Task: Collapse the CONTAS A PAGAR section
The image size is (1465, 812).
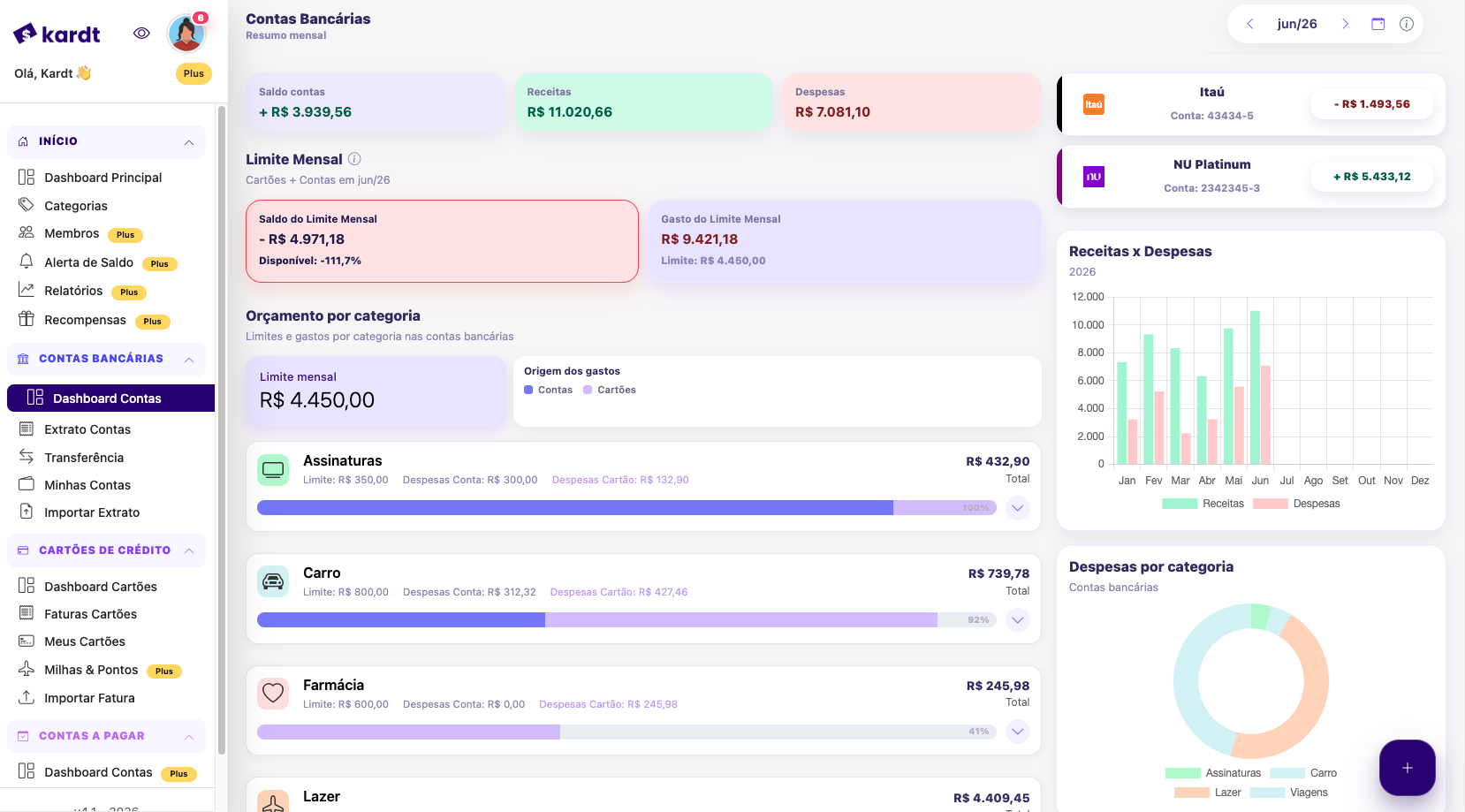Action: tap(189, 737)
